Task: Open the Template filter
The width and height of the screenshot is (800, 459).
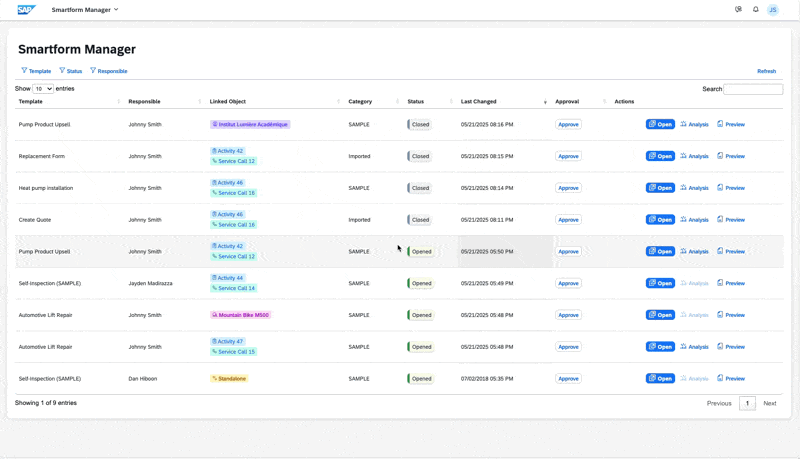Action: pyautogui.click(x=36, y=71)
